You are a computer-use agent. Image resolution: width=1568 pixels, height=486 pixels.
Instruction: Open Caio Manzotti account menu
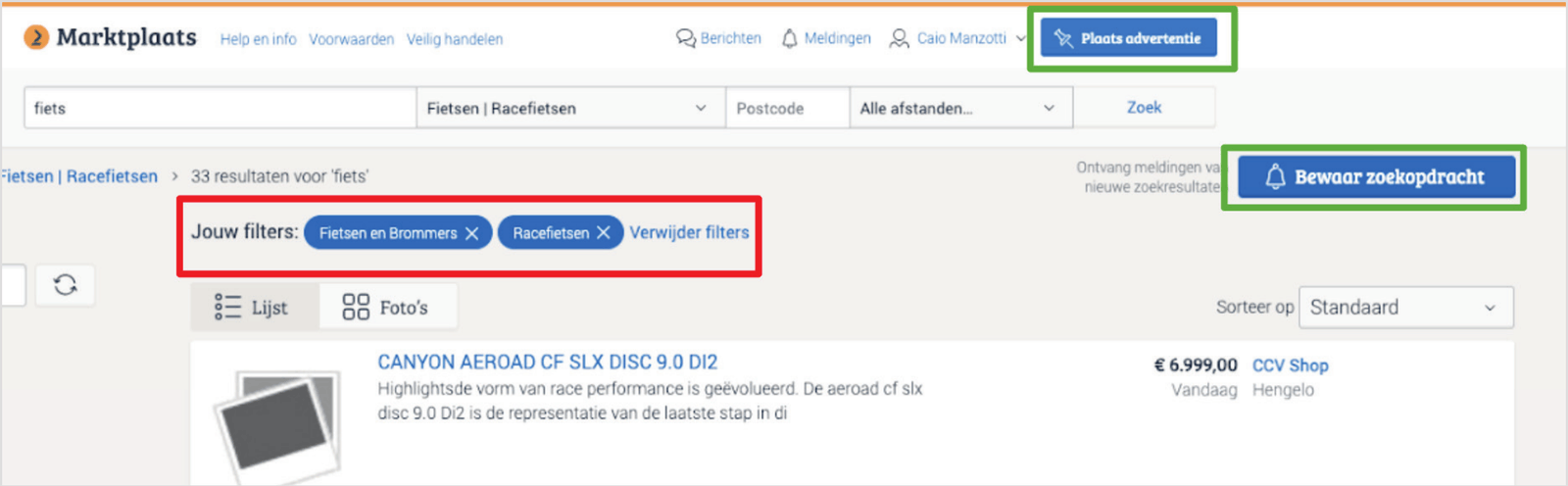957,38
